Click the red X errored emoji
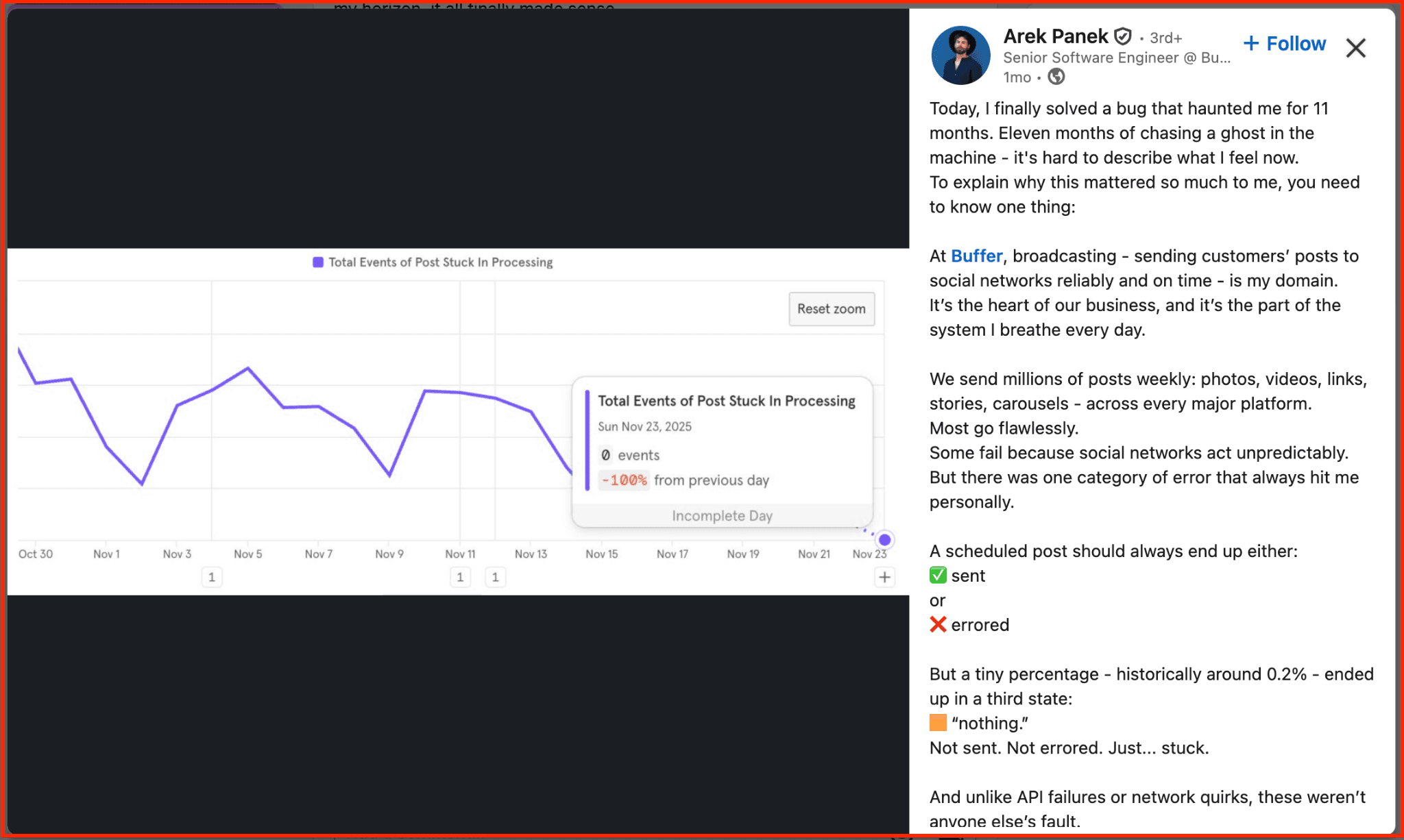The height and width of the screenshot is (840, 1404). [x=938, y=625]
